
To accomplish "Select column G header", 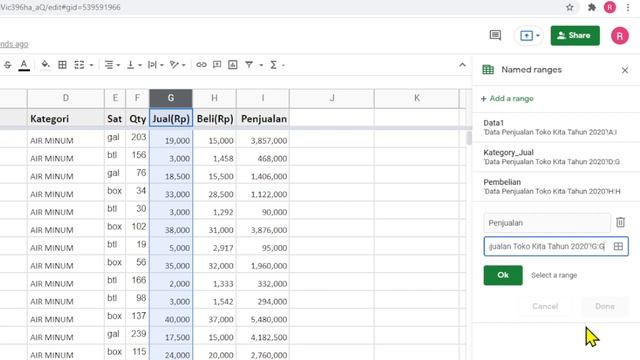I will point(171,98).
